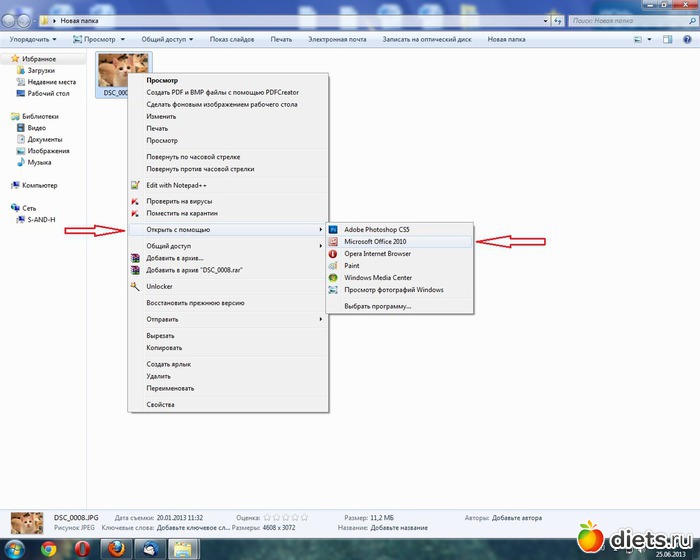Launch Google Chrome from taskbar
Image resolution: width=700 pixels, height=560 pixels.
pos(48,548)
